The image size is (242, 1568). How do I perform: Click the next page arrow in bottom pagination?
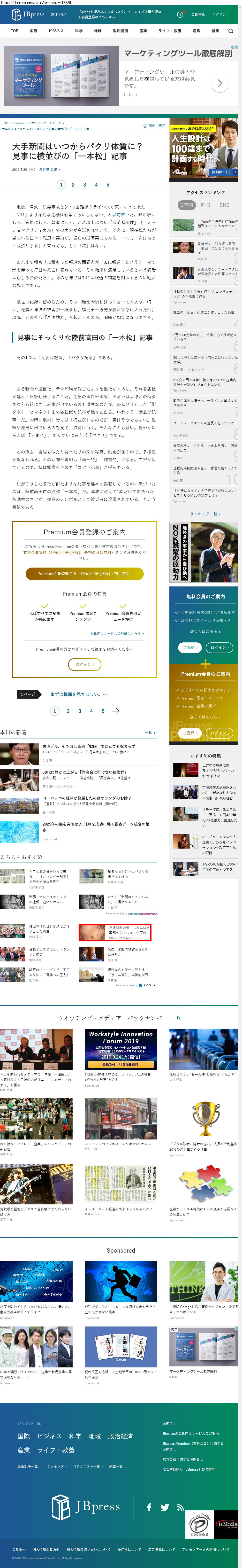115,711
